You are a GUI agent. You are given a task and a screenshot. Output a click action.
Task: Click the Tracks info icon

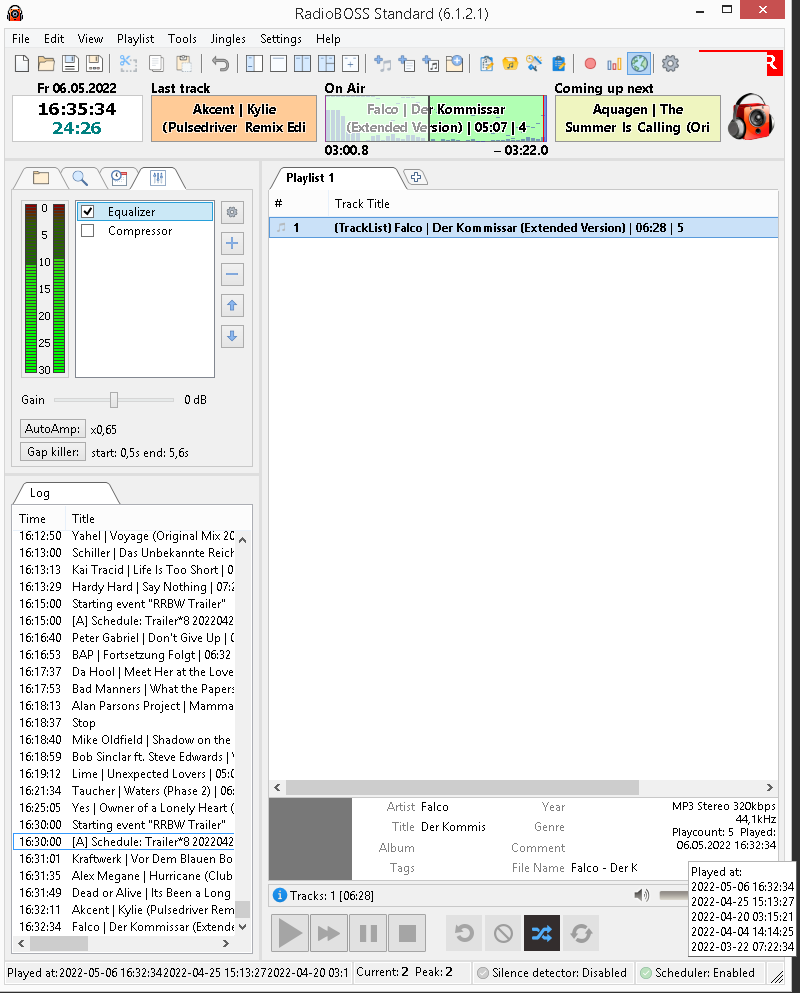click(279, 895)
